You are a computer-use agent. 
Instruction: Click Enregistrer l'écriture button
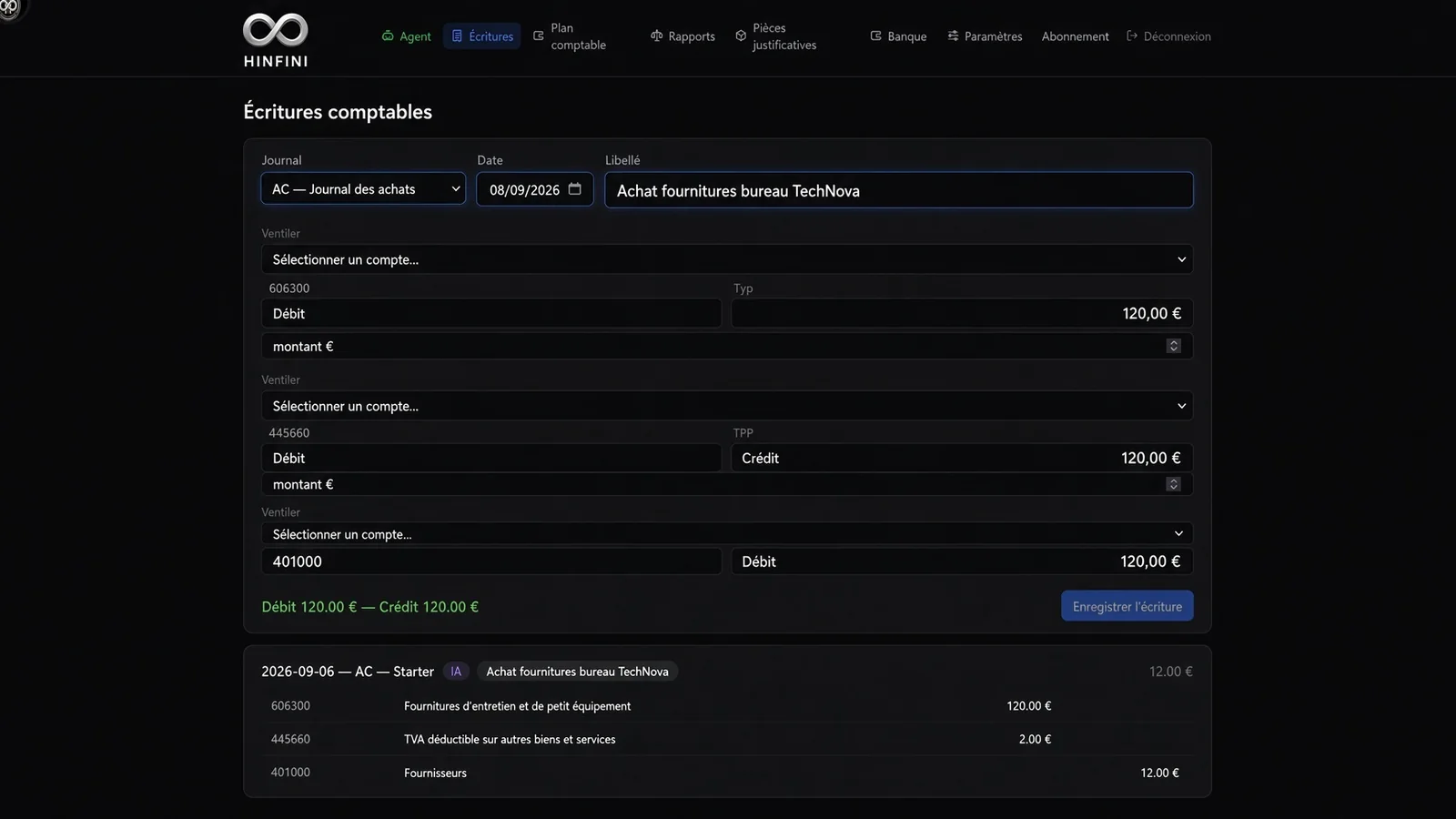coord(1127,606)
